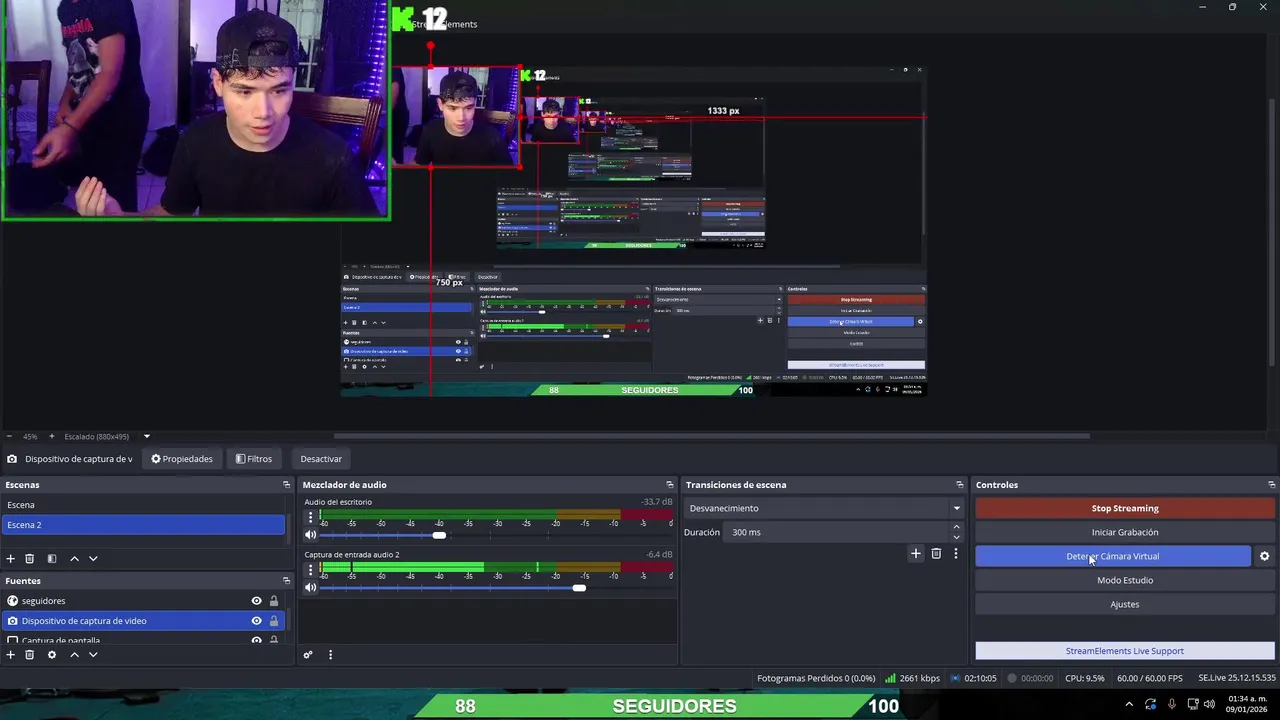Hide the Dispositivo de captura de video source
Image resolution: width=1280 pixels, height=720 pixels.
coord(256,621)
